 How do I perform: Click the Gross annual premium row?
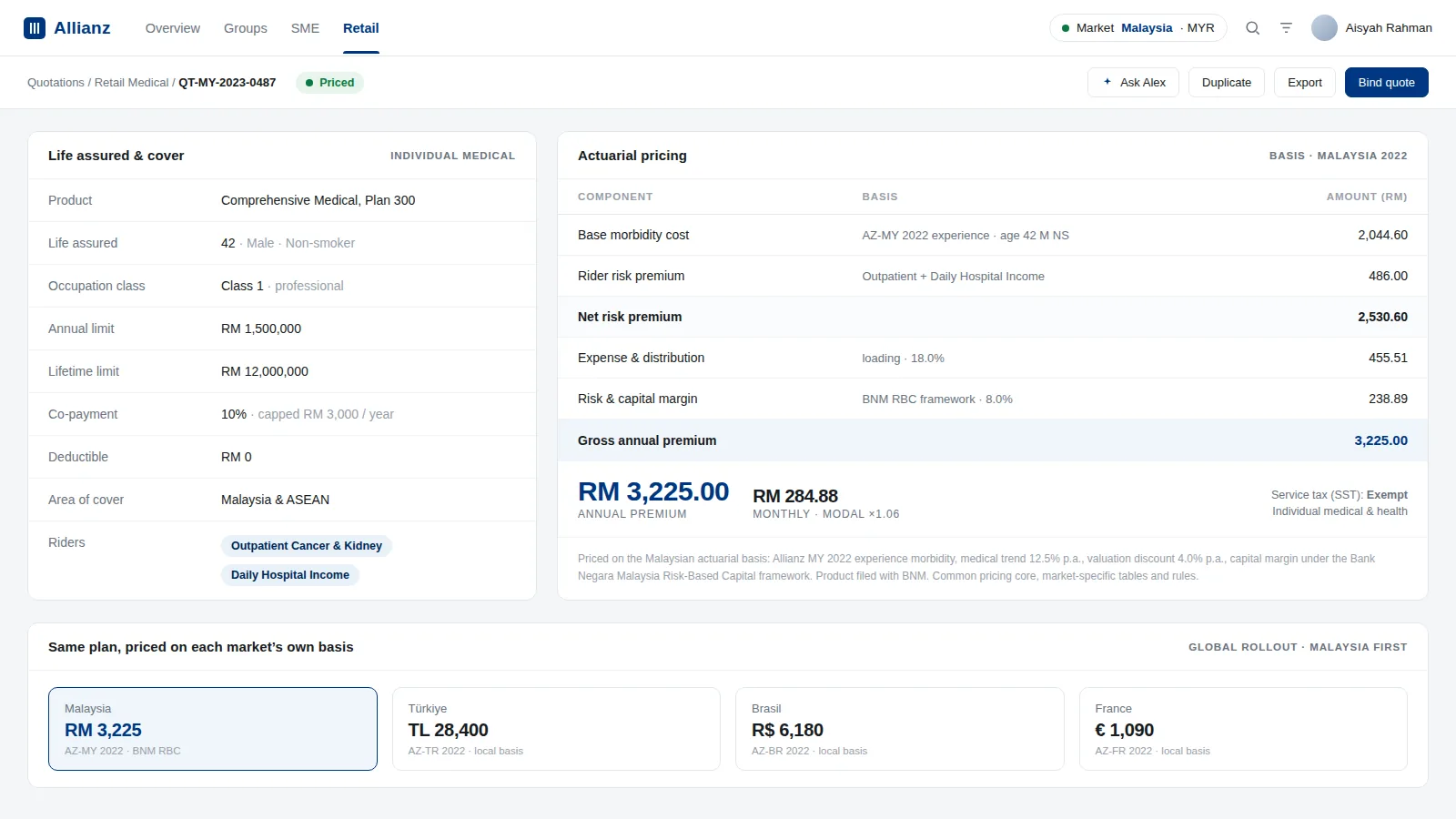pyautogui.click(x=993, y=440)
